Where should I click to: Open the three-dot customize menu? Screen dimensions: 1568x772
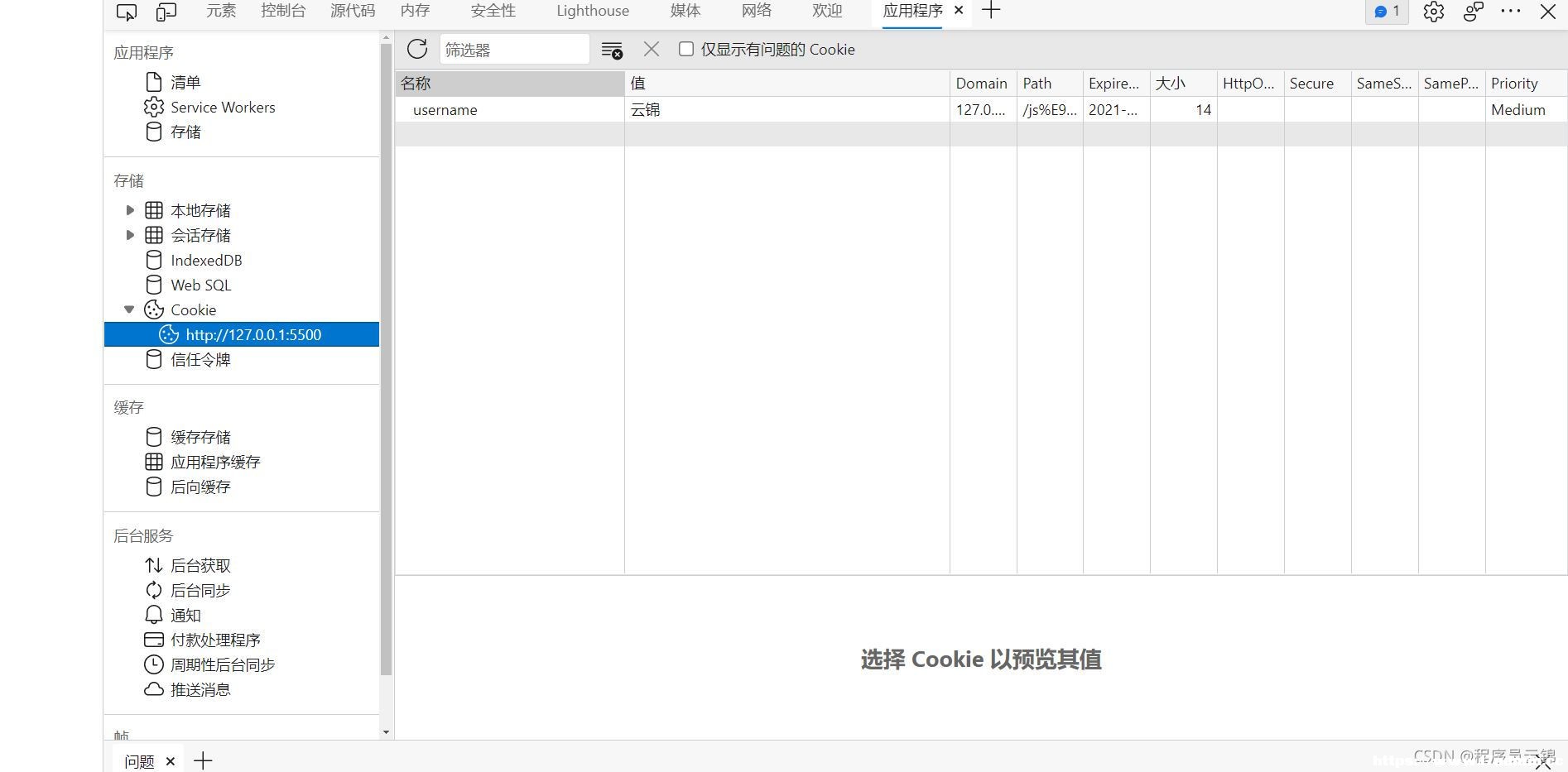[x=1511, y=12]
